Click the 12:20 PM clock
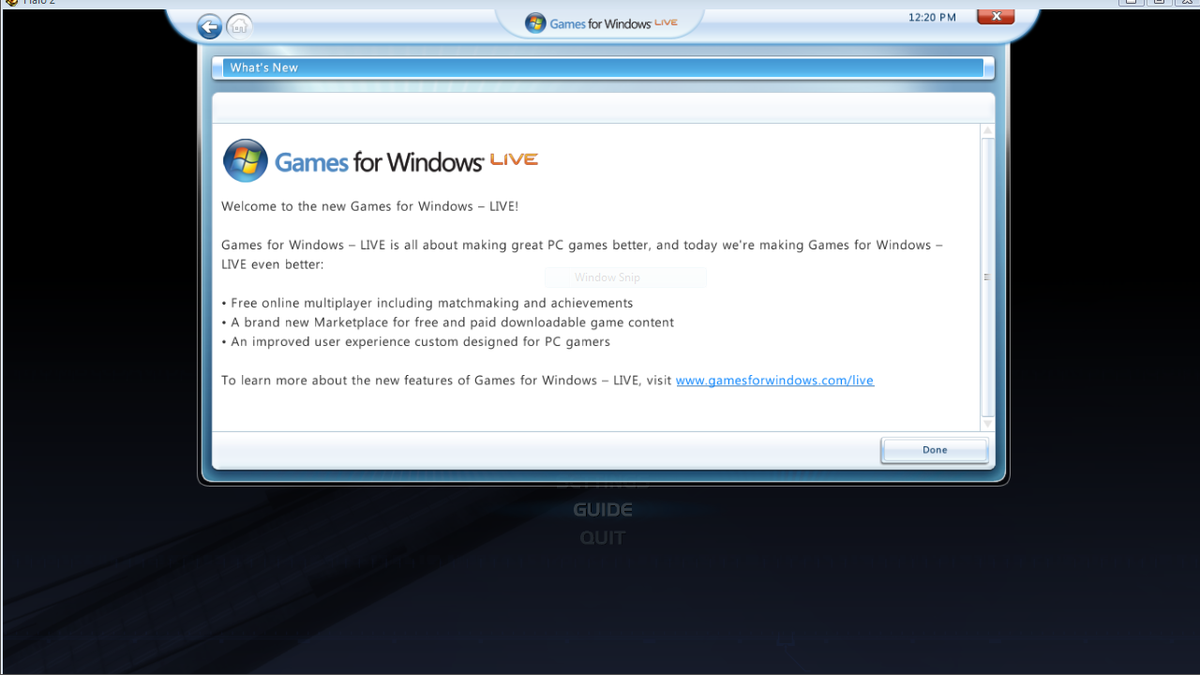Screen dimensions: 1200x675 click(932, 18)
